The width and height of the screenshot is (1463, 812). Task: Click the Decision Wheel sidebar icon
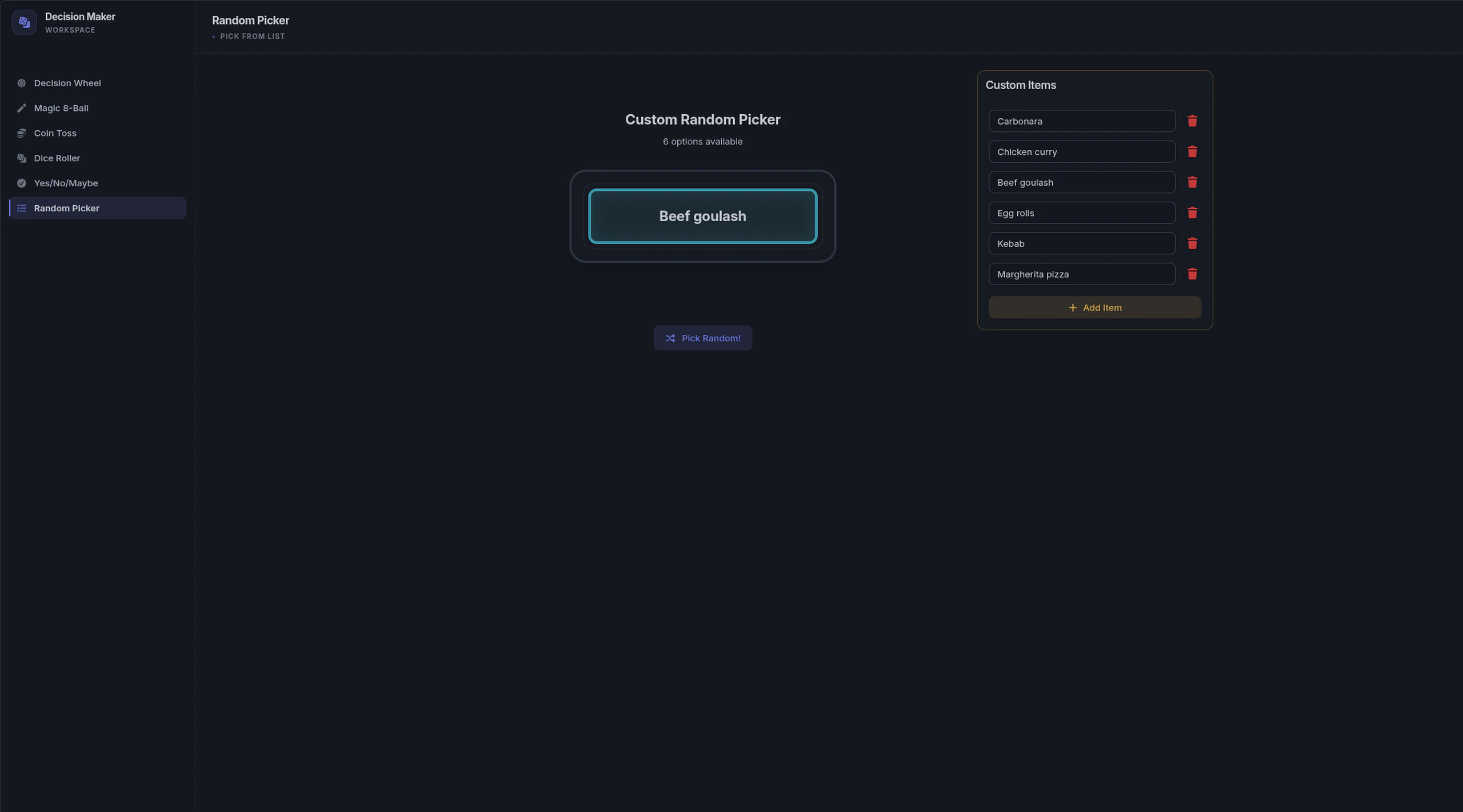point(22,83)
